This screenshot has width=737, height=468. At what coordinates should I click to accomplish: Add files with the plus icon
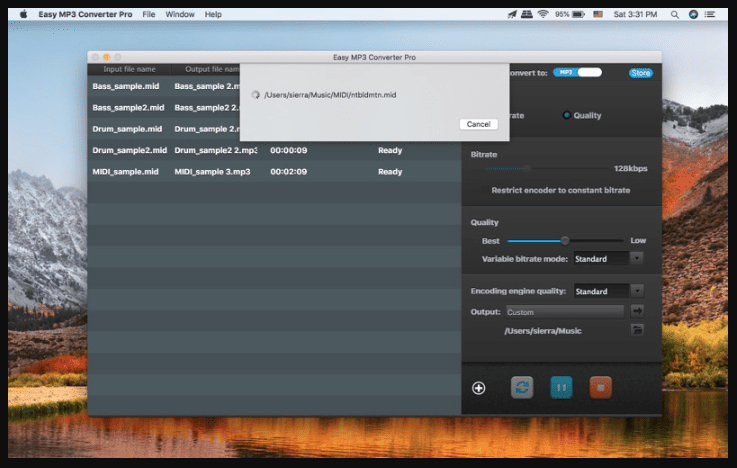(478, 388)
